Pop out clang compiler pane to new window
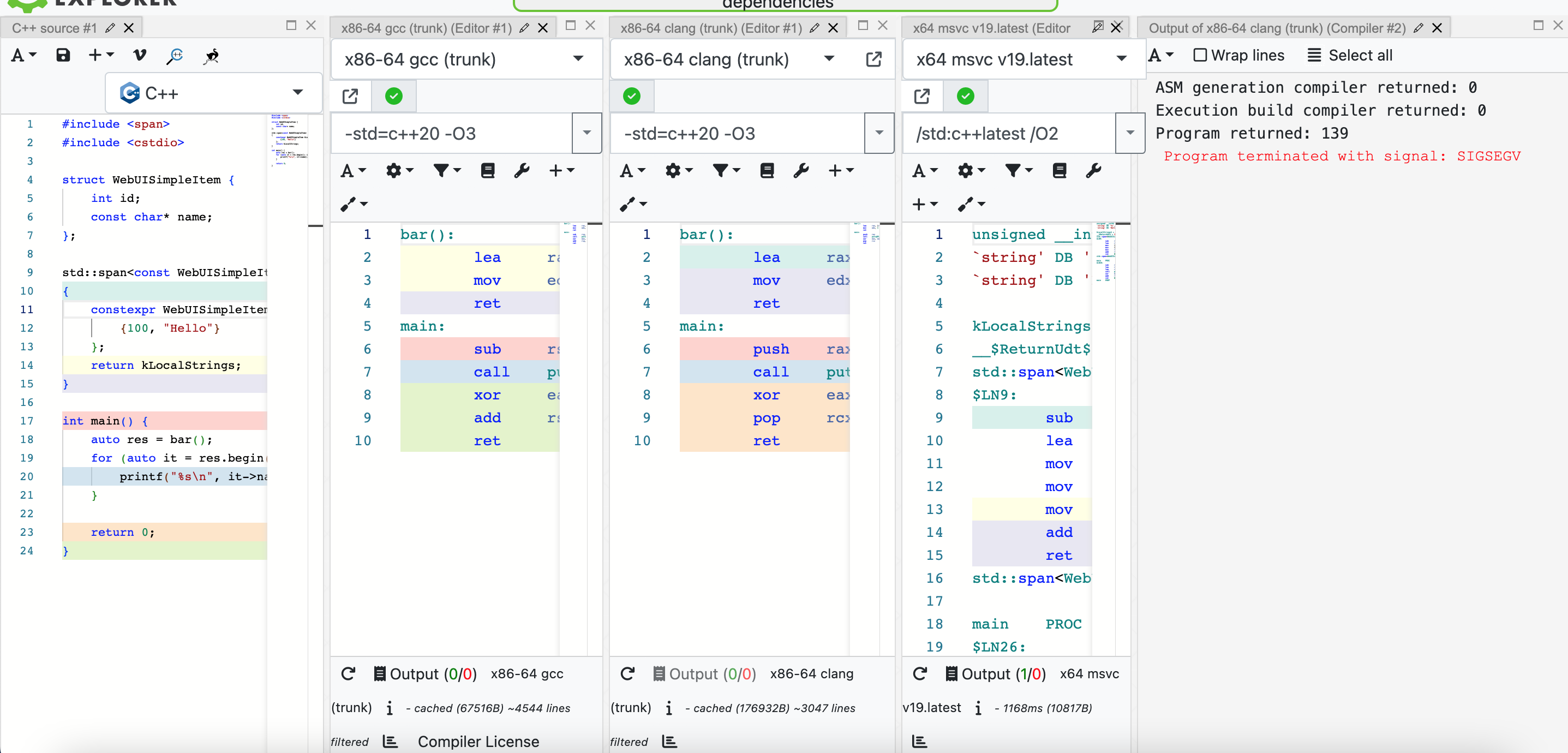 pos(873,59)
